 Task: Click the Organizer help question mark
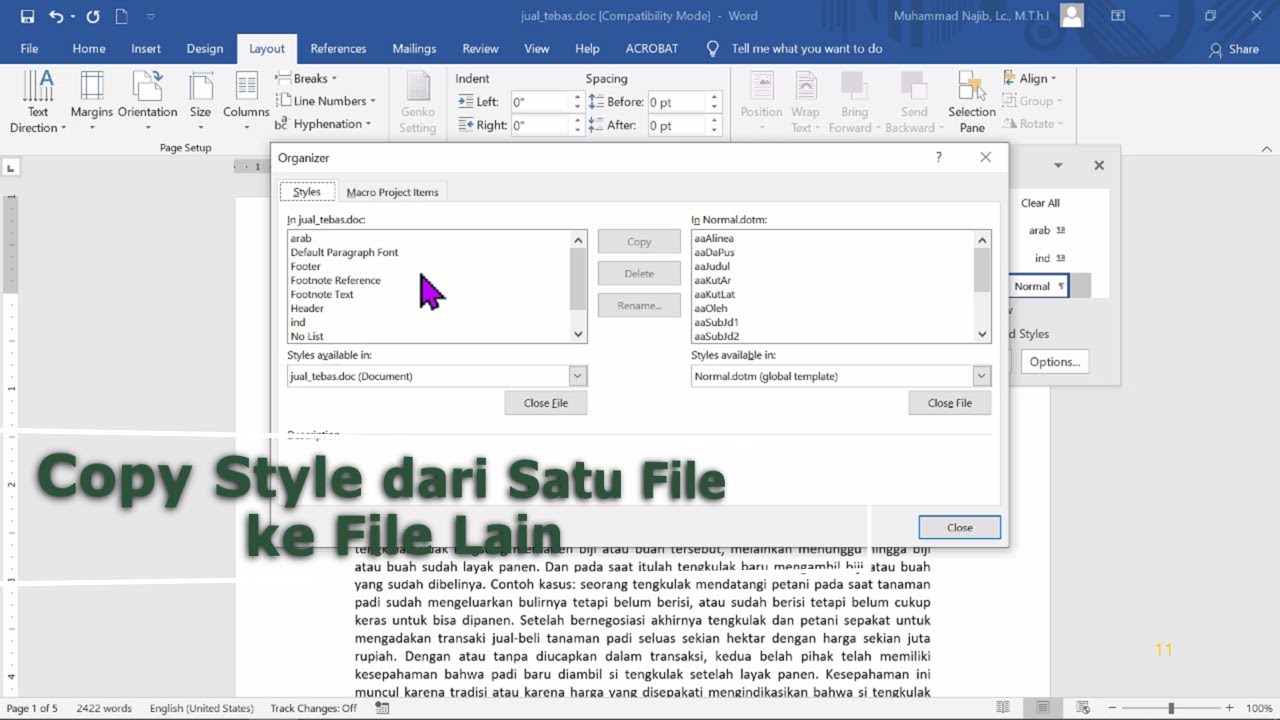point(938,157)
